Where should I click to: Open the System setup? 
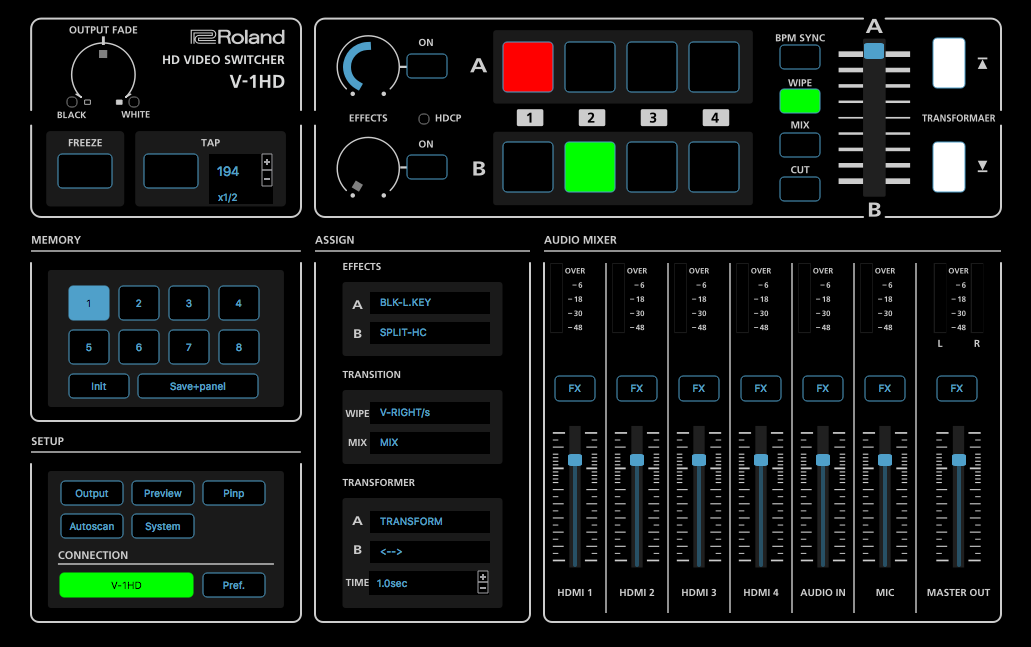(162, 526)
